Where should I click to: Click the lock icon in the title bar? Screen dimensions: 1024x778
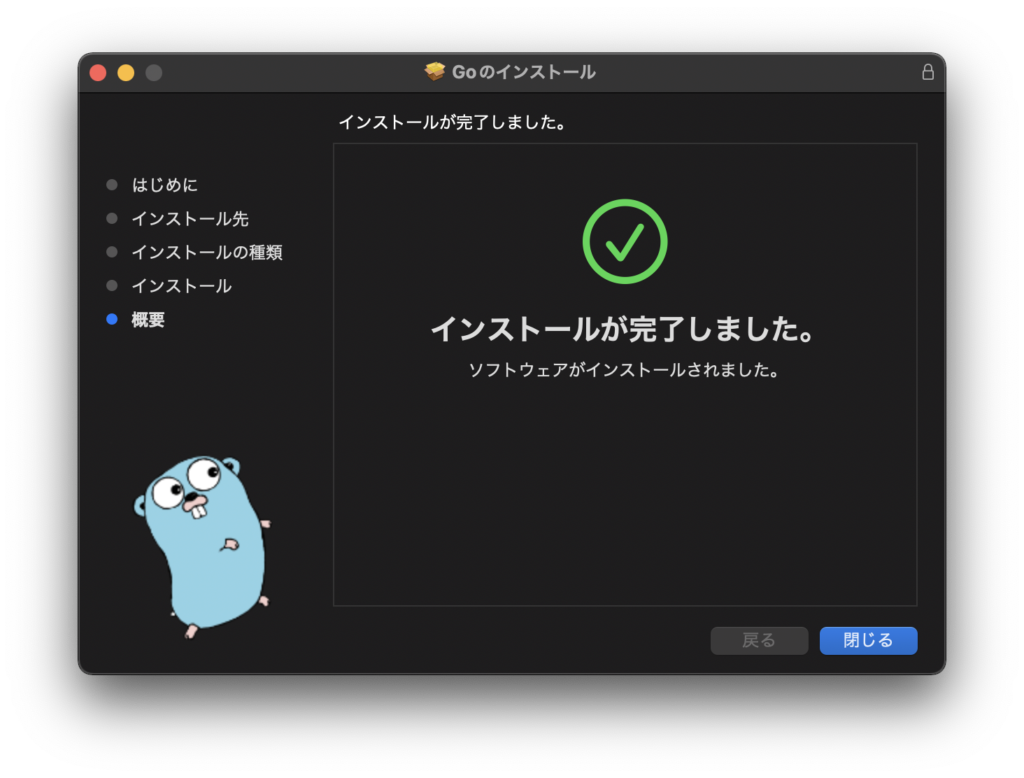(927, 72)
